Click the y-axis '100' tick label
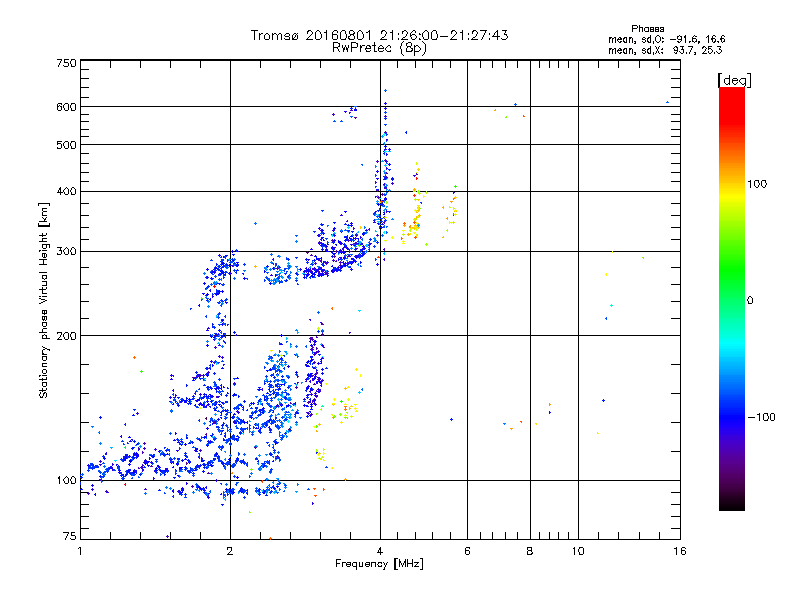The width and height of the screenshot is (800, 600). pyautogui.click(x=67, y=481)
